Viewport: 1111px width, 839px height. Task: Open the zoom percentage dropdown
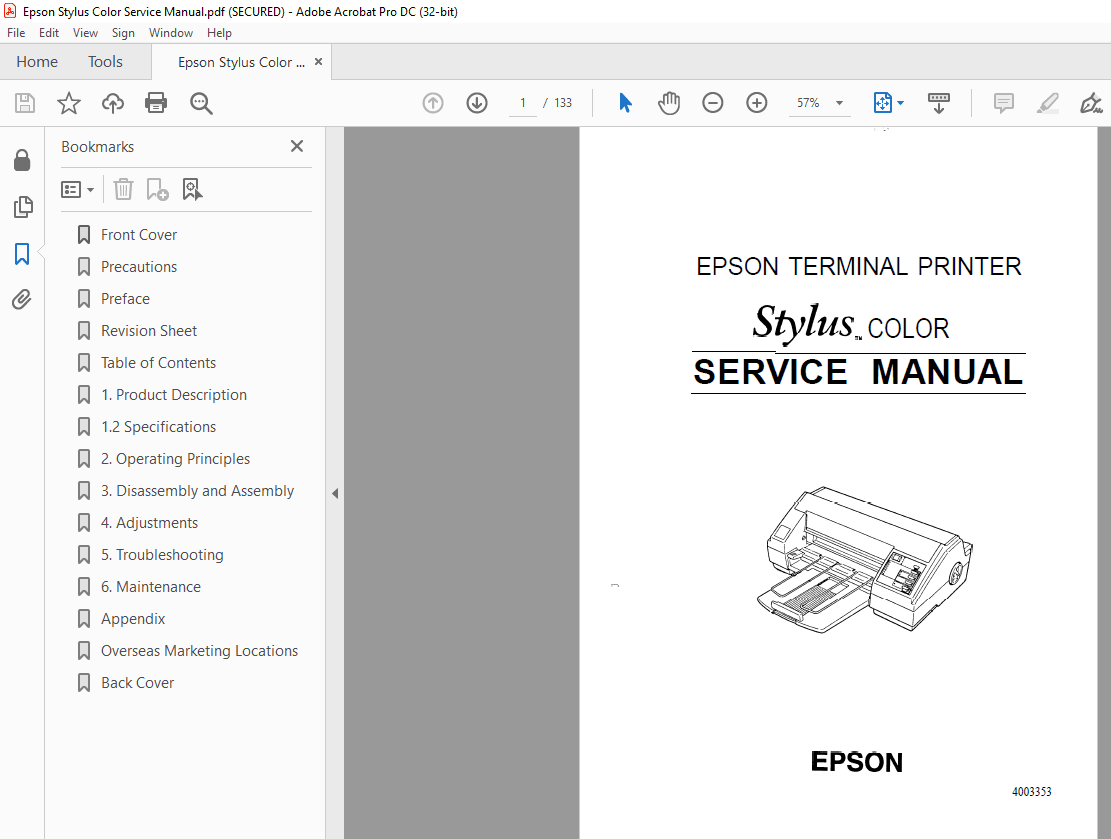(838, 102)
